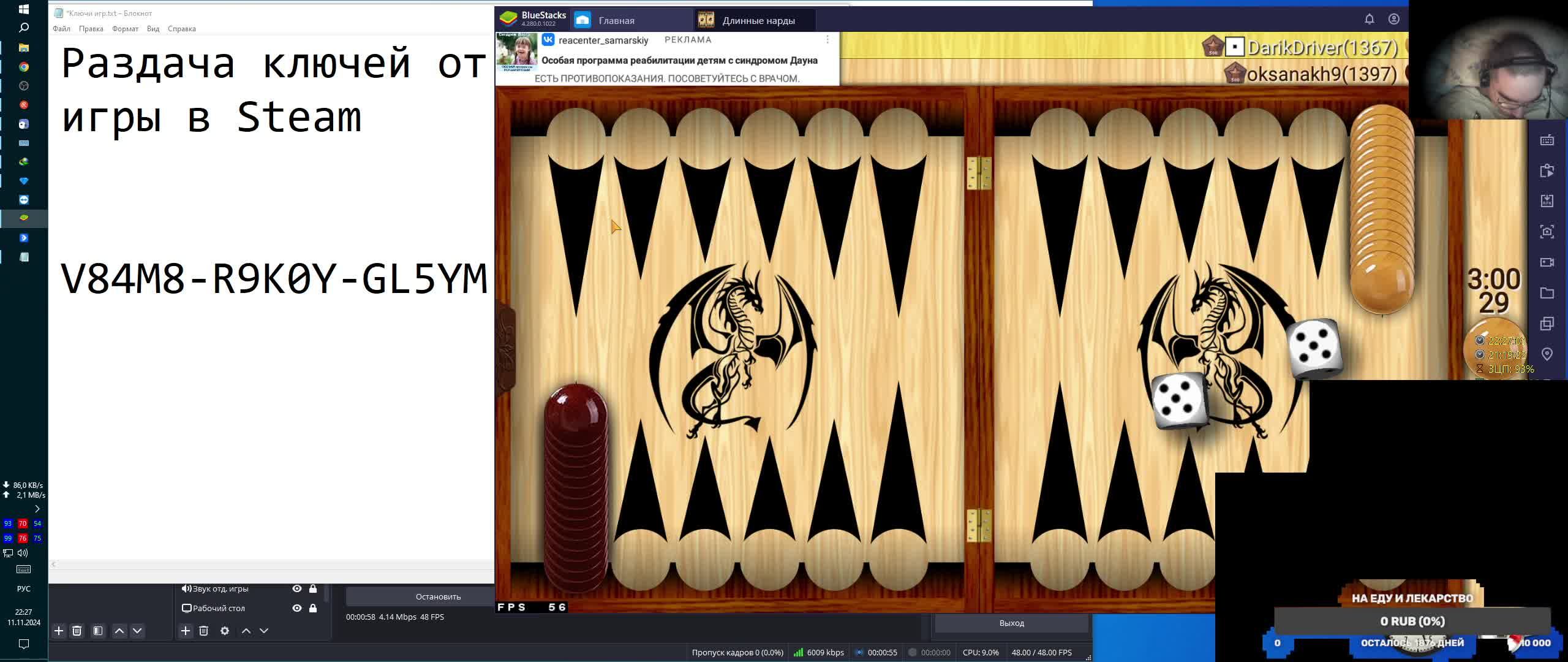This screenshot has width=1568, height=662.
Task: Open the Формат menu in Notepad
Action: pyautogui.click(x=125, y=29)
